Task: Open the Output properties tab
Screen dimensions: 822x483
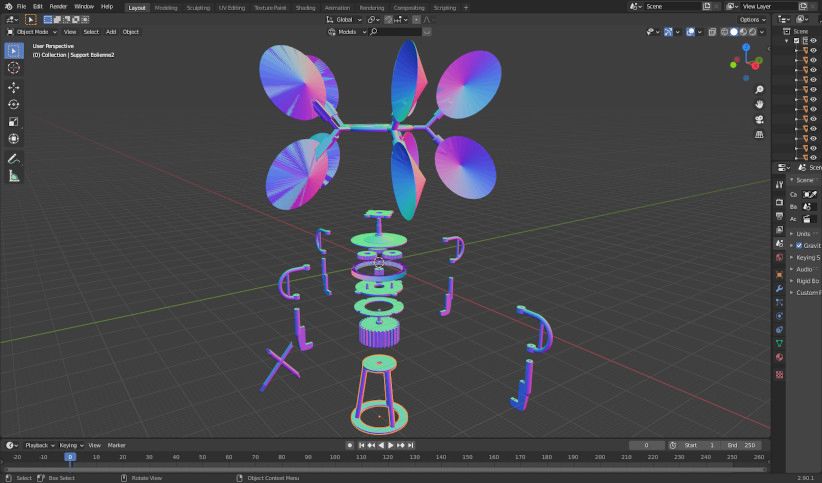Action: pyautogui.click(x=780, y=216)
